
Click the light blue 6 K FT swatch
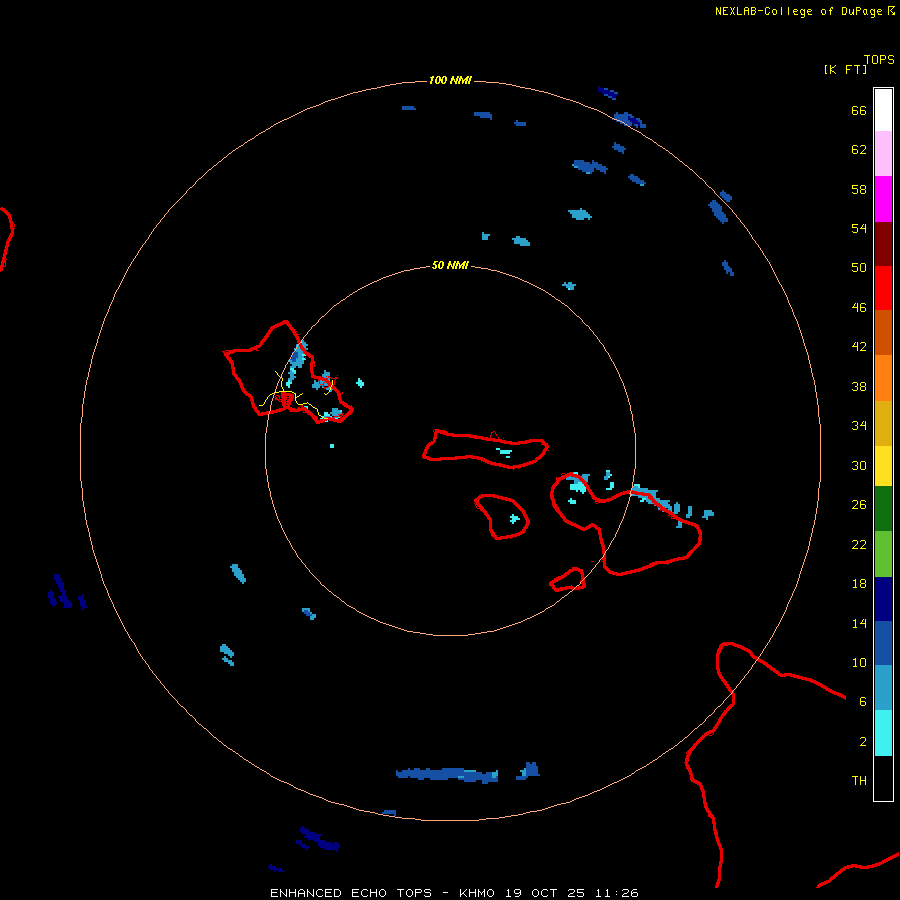(x=883, y=688)
